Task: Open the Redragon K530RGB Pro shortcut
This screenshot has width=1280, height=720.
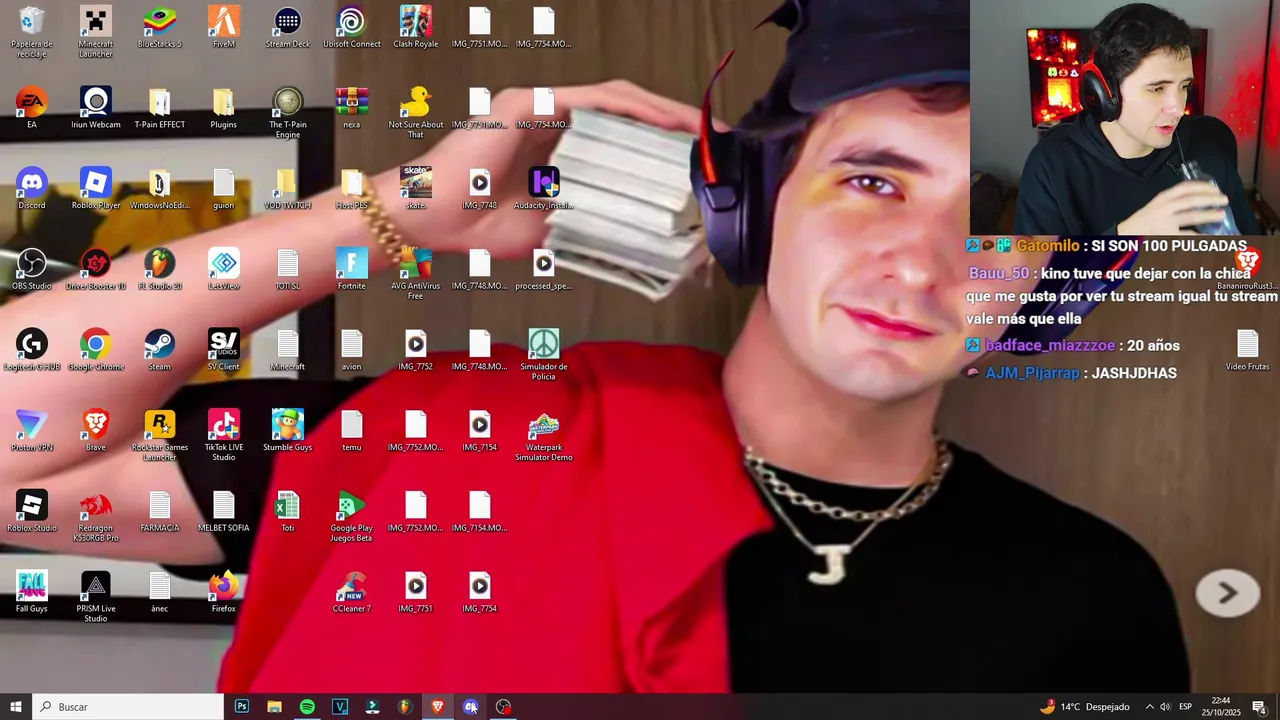Action: click(96, 517)
